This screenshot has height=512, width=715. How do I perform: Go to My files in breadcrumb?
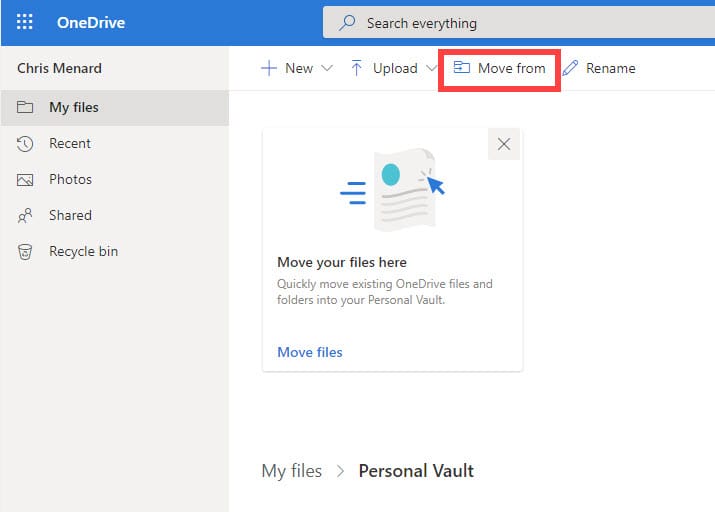click(291, 471)
